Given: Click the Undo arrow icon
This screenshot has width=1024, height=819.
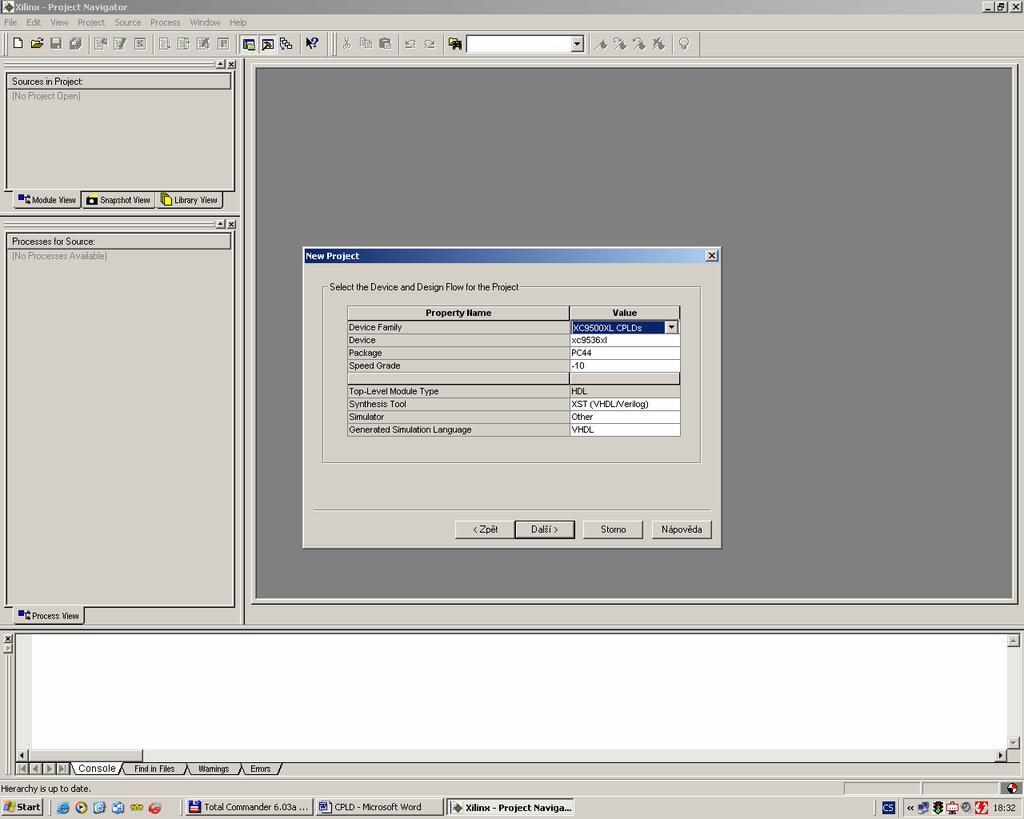Looking at the screenshot, I should click(x=410, y=44).
